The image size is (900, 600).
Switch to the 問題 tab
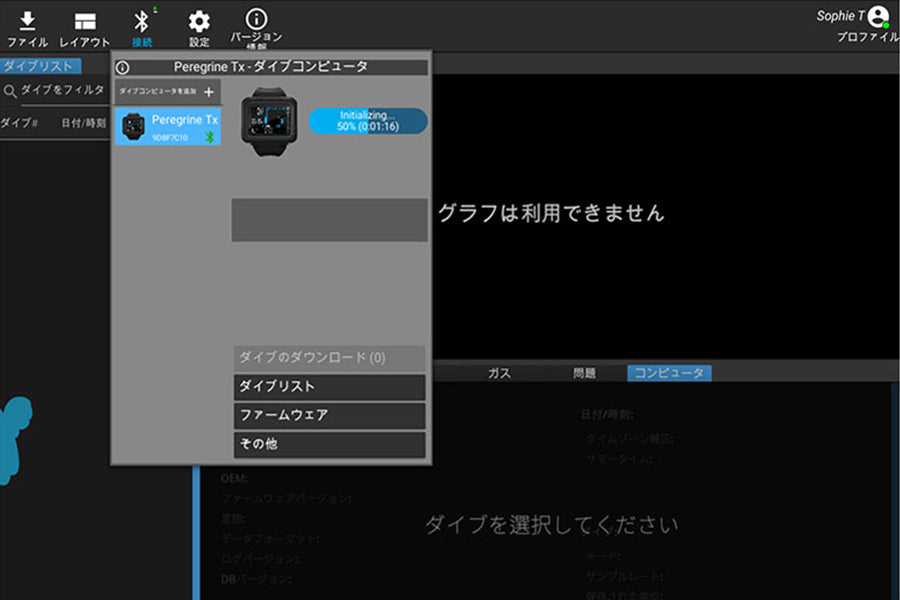point(584,373)
